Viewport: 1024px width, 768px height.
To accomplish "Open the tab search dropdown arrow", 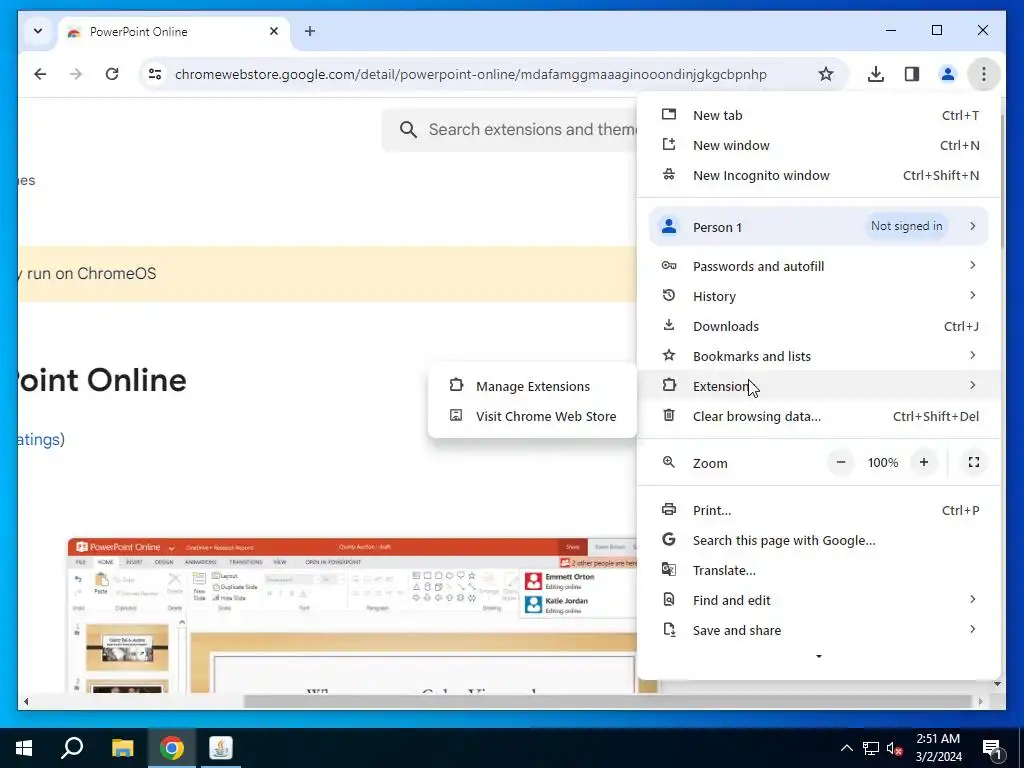I will (38, 31).
